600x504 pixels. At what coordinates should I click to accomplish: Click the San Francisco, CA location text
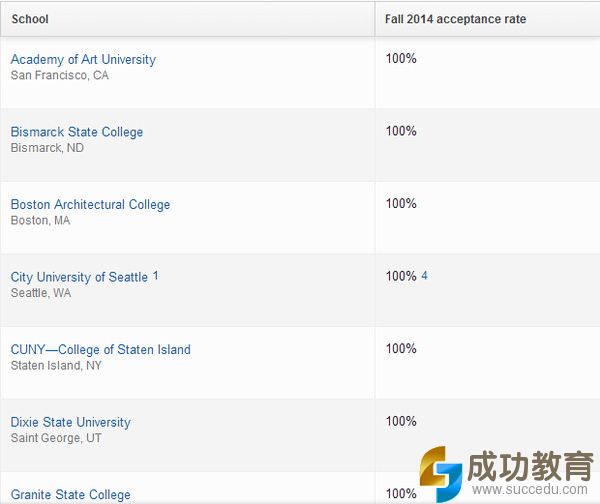coord(59,76)
